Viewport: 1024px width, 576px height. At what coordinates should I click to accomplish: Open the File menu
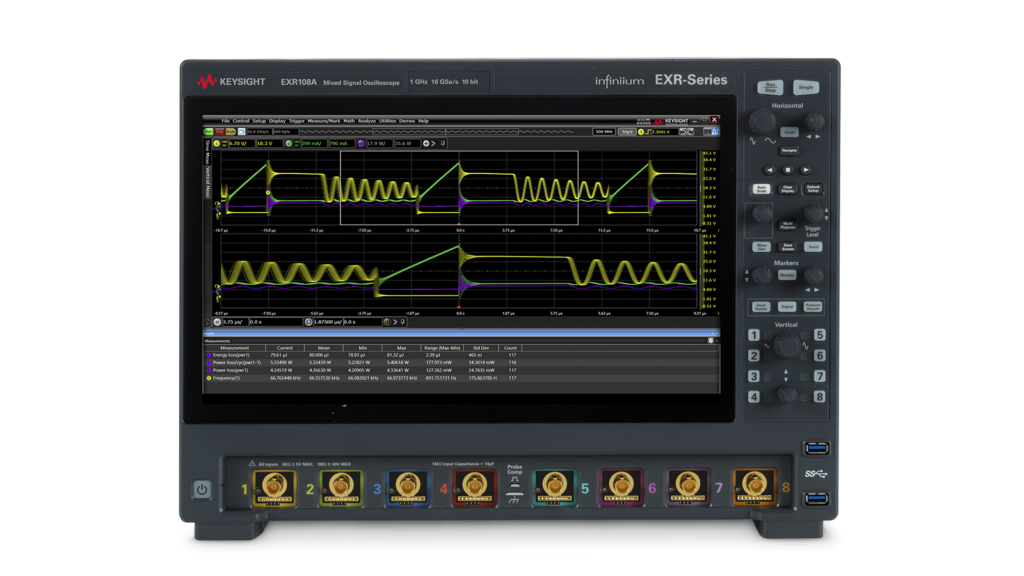tap(225, 121)
